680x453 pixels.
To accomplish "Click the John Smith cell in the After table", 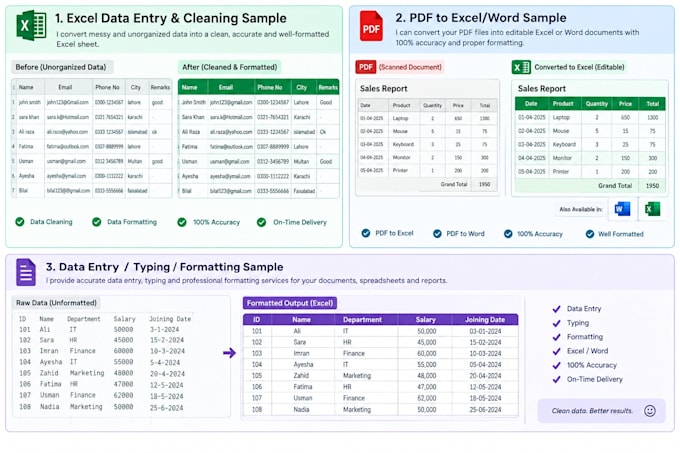I will click(x=193, y=102).
